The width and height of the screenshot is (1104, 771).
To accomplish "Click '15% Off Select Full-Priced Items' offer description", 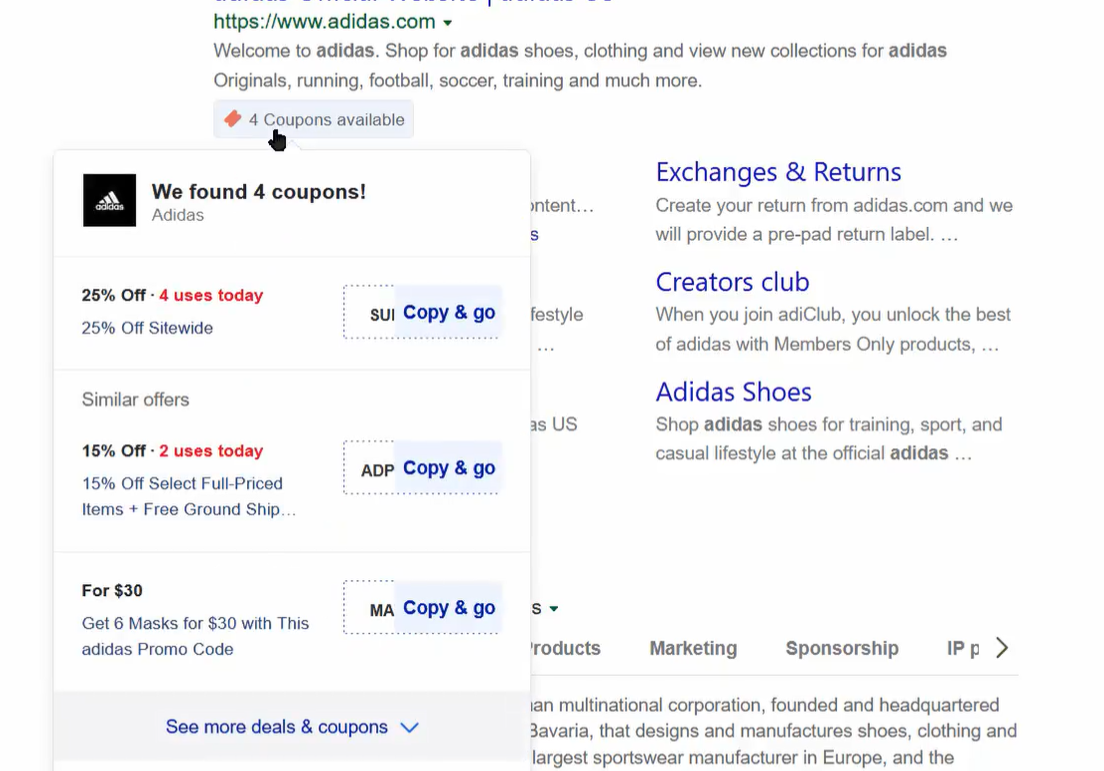I will pos(188,496).
